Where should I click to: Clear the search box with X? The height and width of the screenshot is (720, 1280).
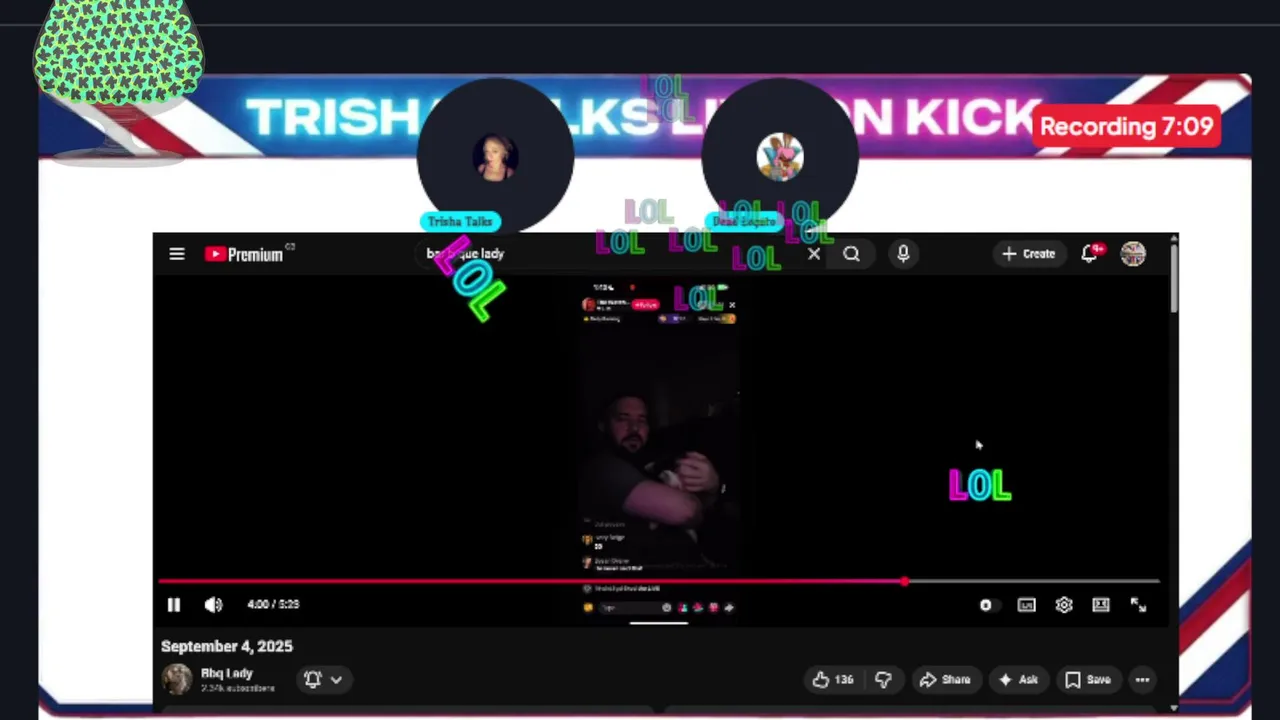[x=814, y=254]
